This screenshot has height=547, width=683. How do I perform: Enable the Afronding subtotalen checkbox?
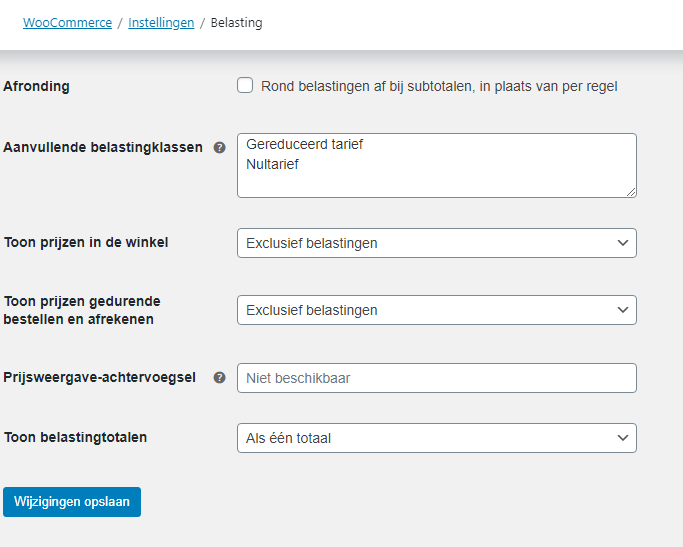[245, 85]
